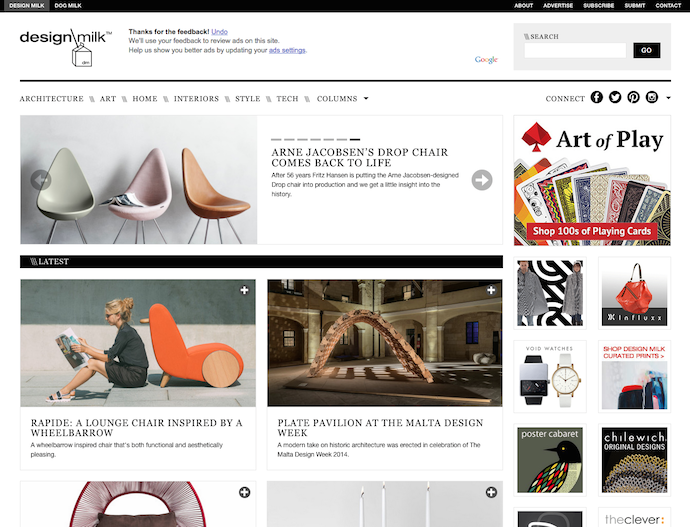This screenshot has height=527, width=690.
Task: Open Design Milk Facebook page icon
Action: (x=596, y=97)
